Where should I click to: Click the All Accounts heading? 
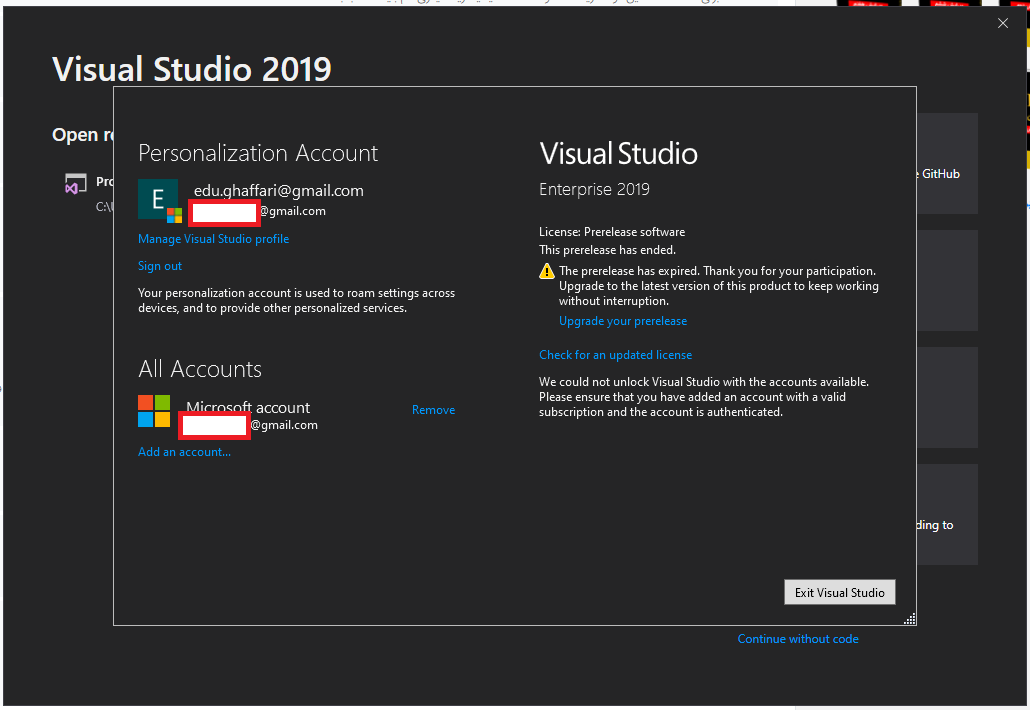pos(200,369)
